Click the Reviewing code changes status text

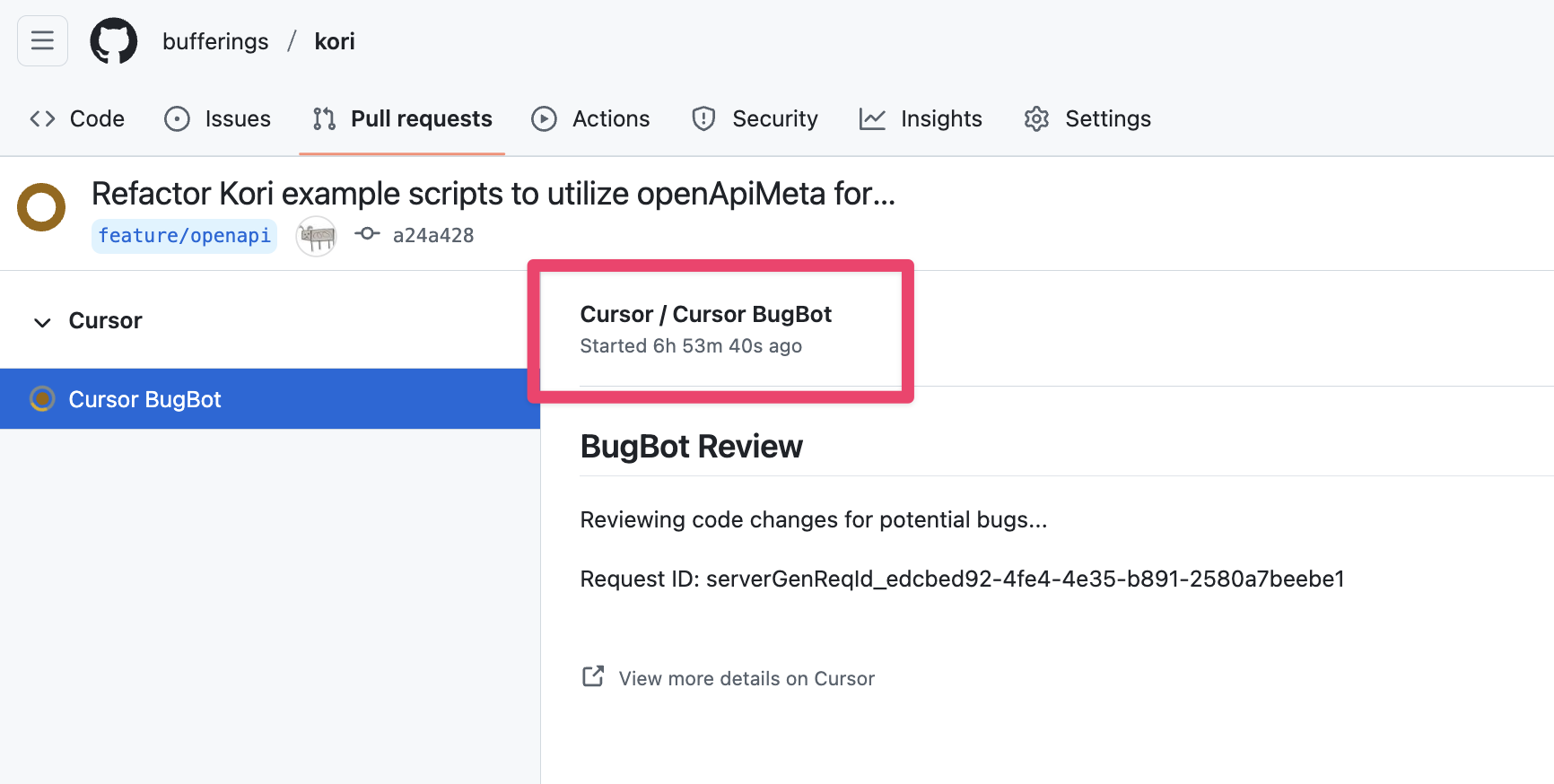tap(814, 520)
